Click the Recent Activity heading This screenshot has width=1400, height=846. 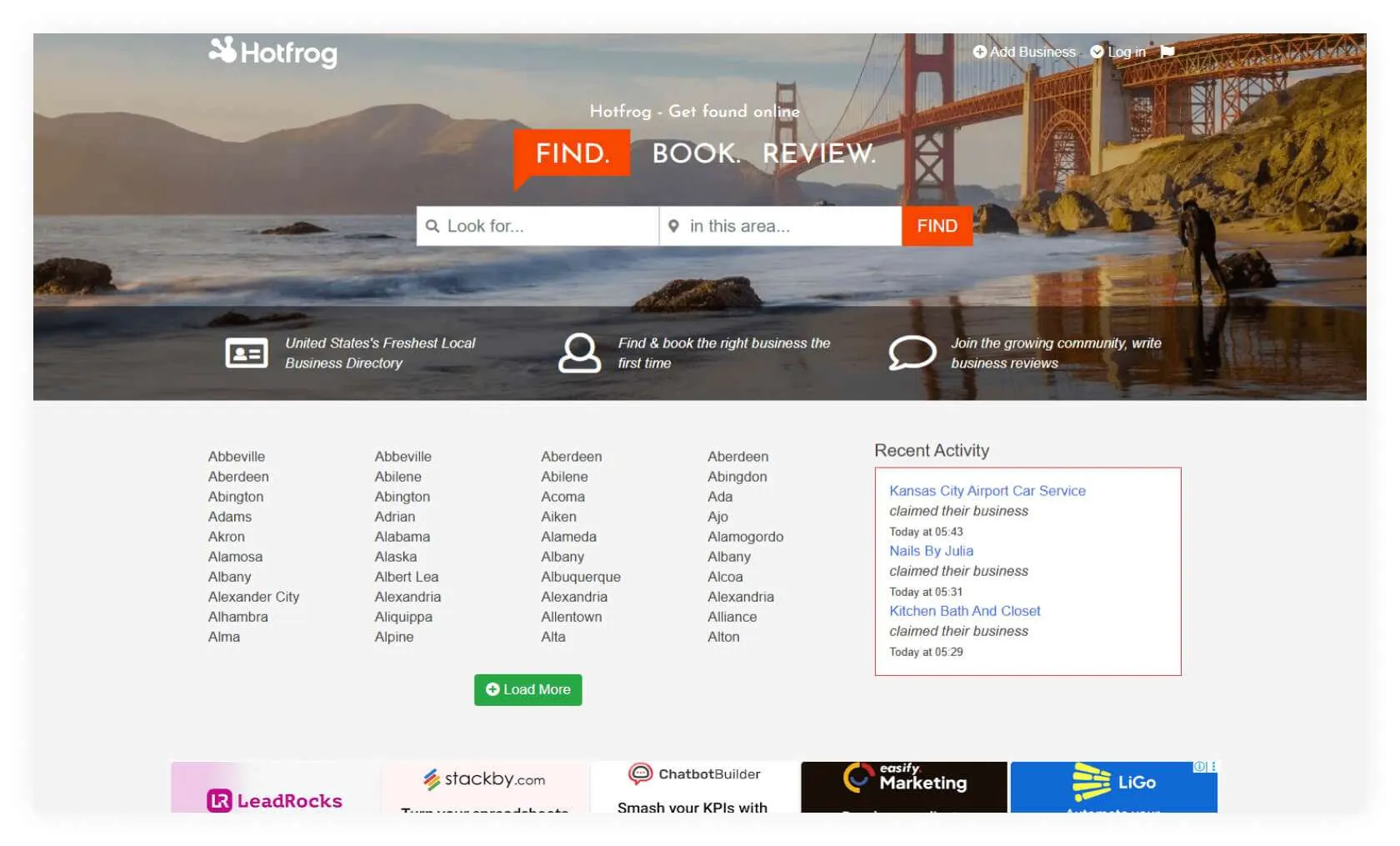[932, 451]
